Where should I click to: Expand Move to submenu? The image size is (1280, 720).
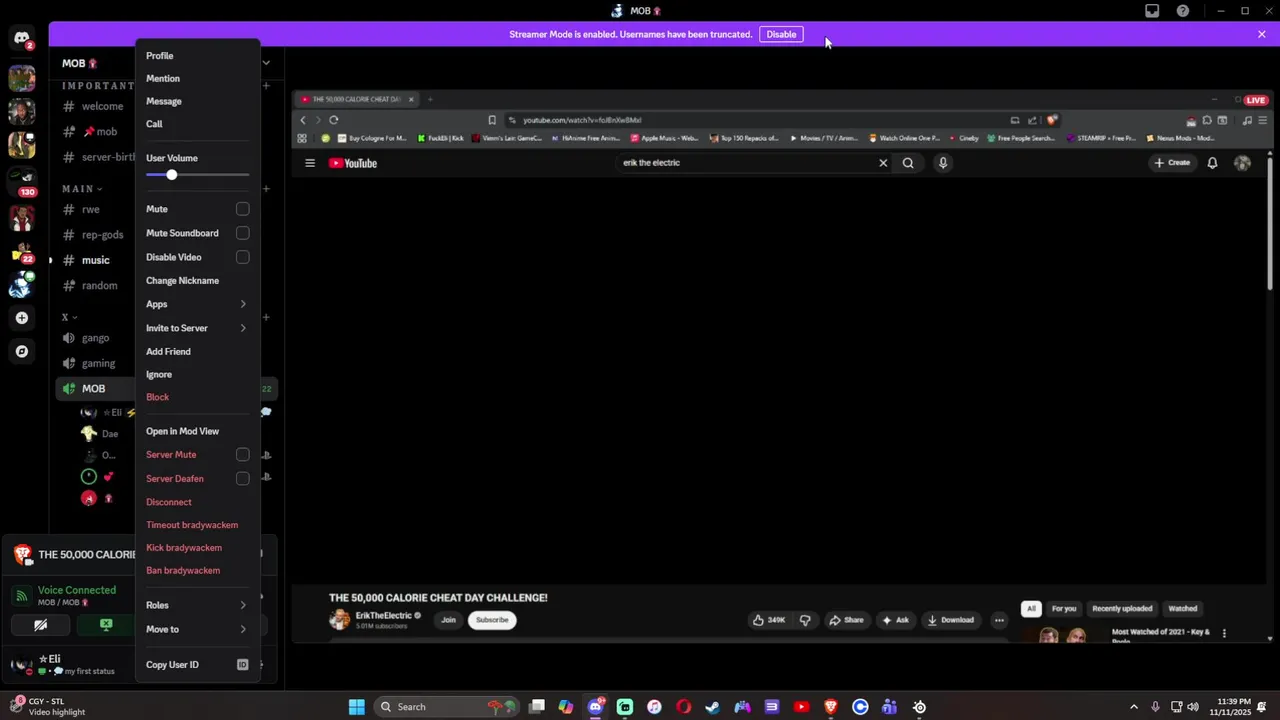click(x=243, y=629)
